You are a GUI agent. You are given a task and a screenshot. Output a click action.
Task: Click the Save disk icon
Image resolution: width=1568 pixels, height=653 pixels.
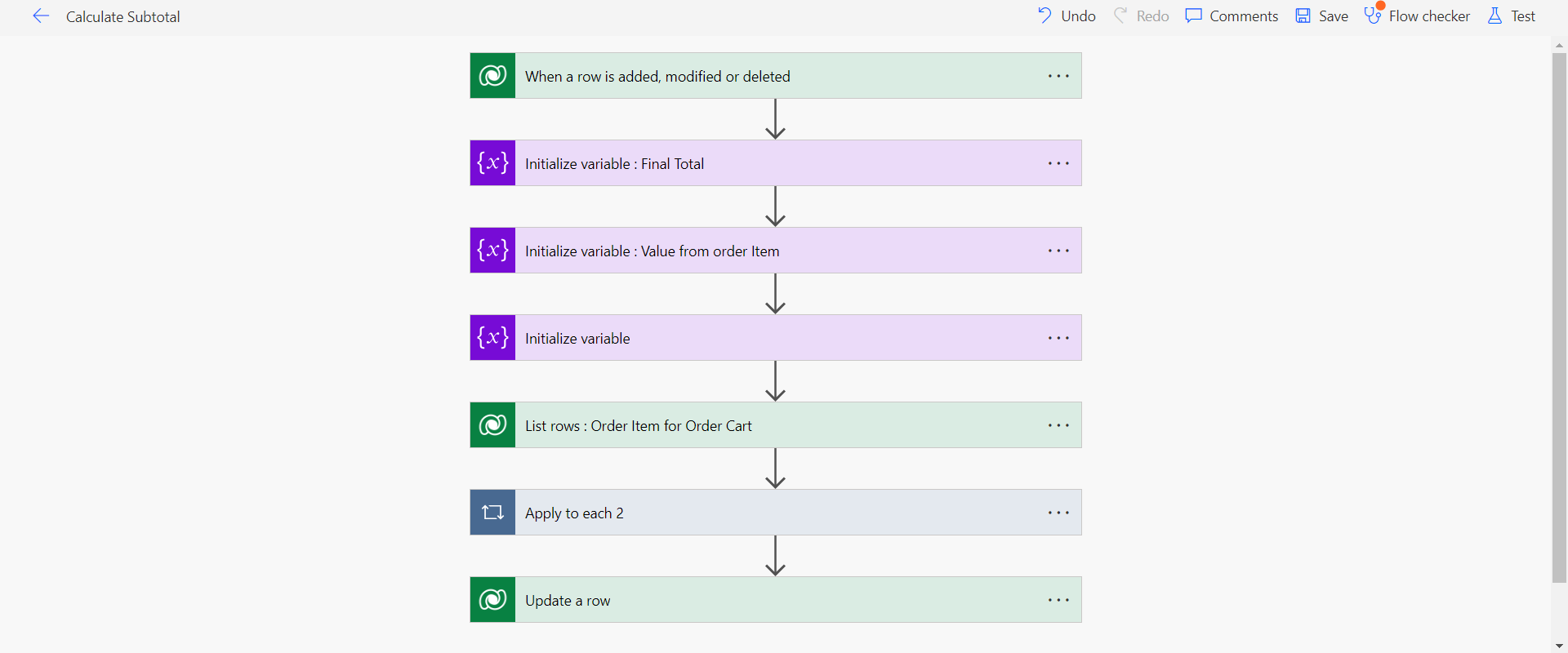(1303, 16)
